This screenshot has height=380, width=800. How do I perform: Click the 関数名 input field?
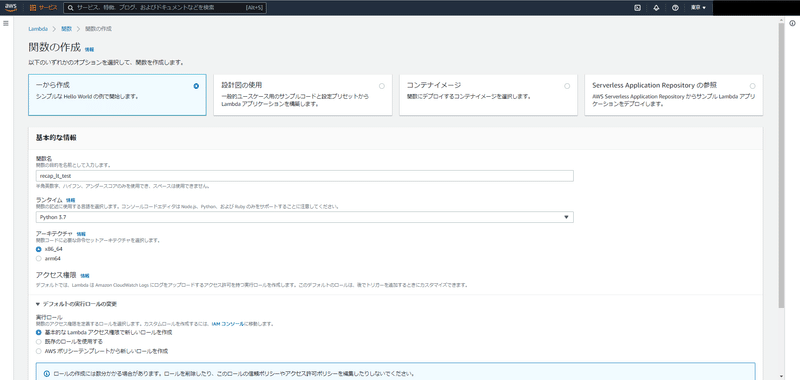pos(305,176)
